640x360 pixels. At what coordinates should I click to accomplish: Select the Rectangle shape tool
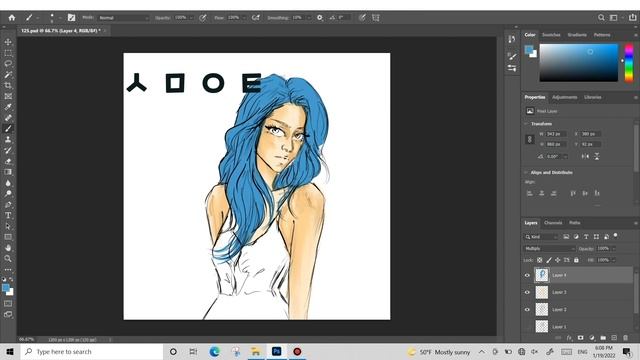coord(8,237)
